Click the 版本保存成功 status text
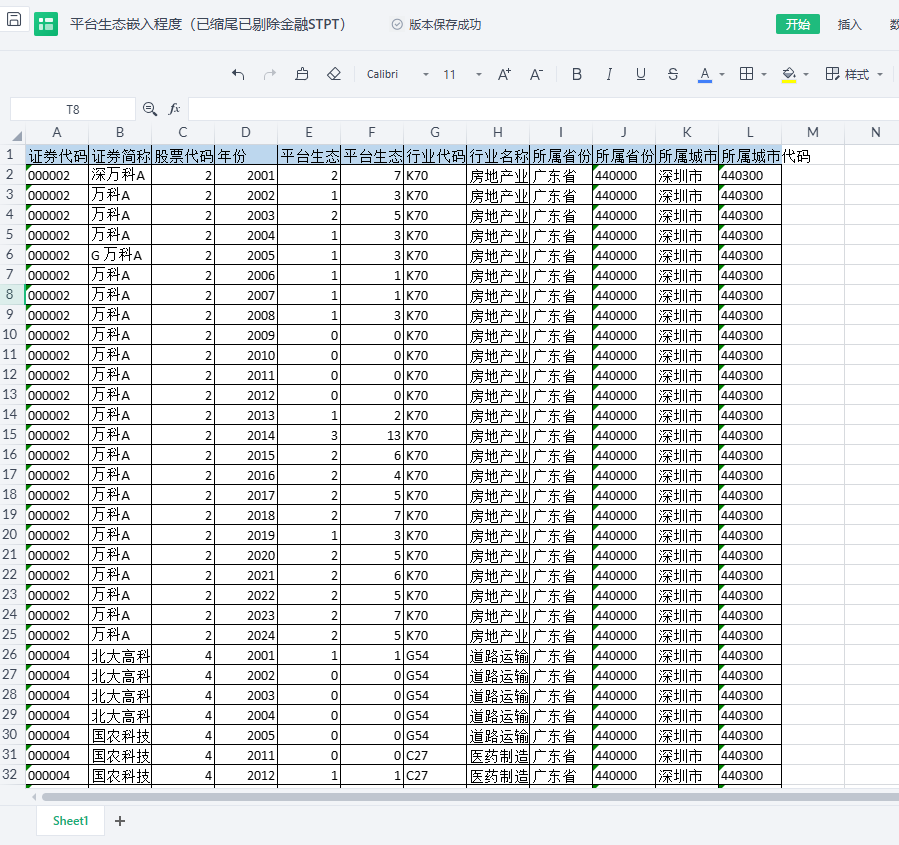Image resolution: width=899 pixels, height=845 pixels. [x=445, y=25]
